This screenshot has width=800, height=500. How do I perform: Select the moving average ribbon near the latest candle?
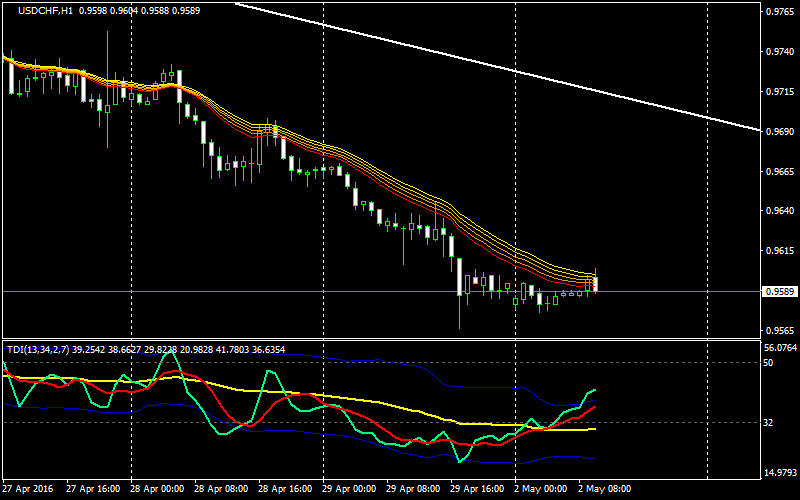tap(585, 276)
